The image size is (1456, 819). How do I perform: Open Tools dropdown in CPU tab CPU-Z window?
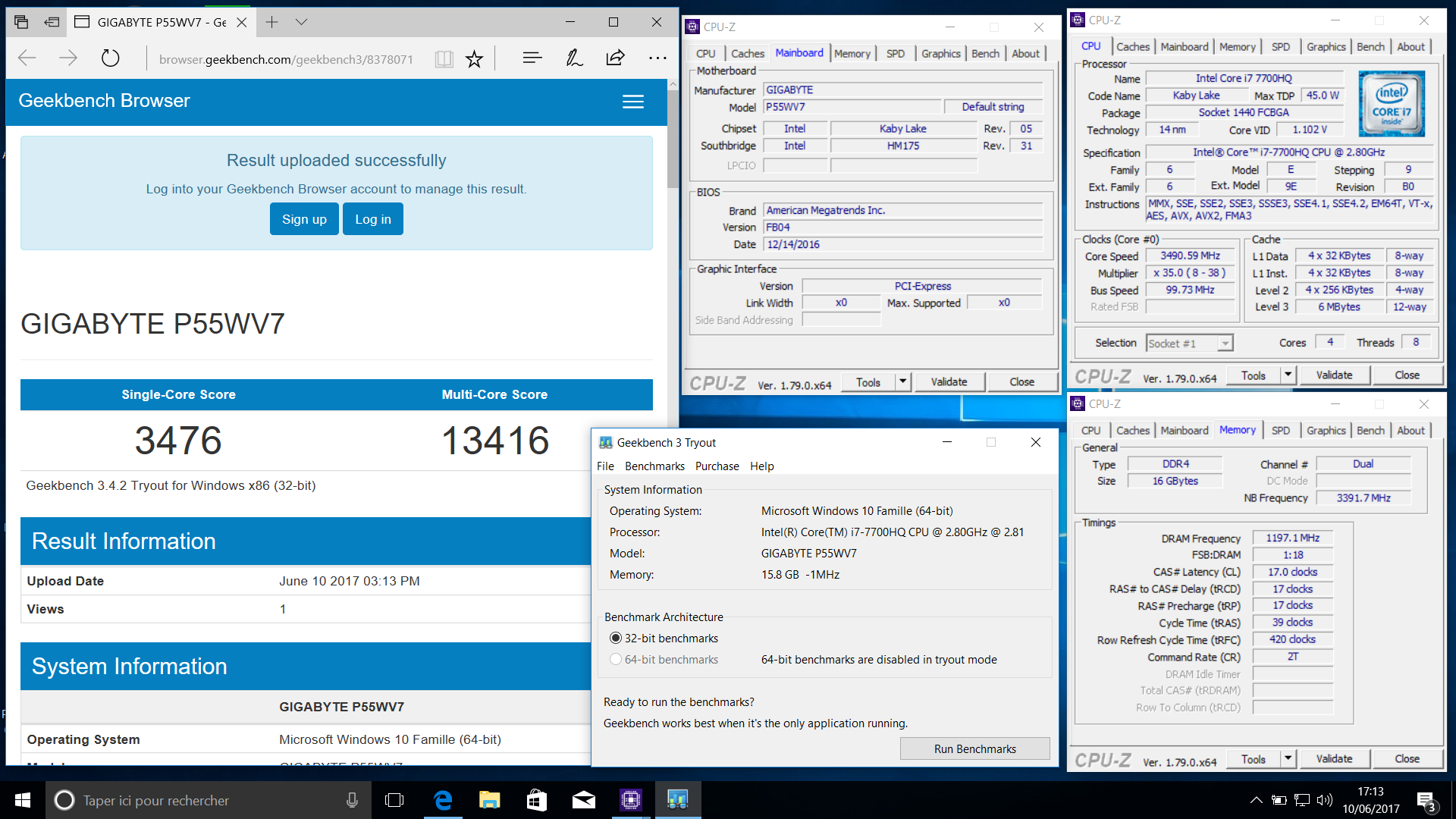point(1288,375)
